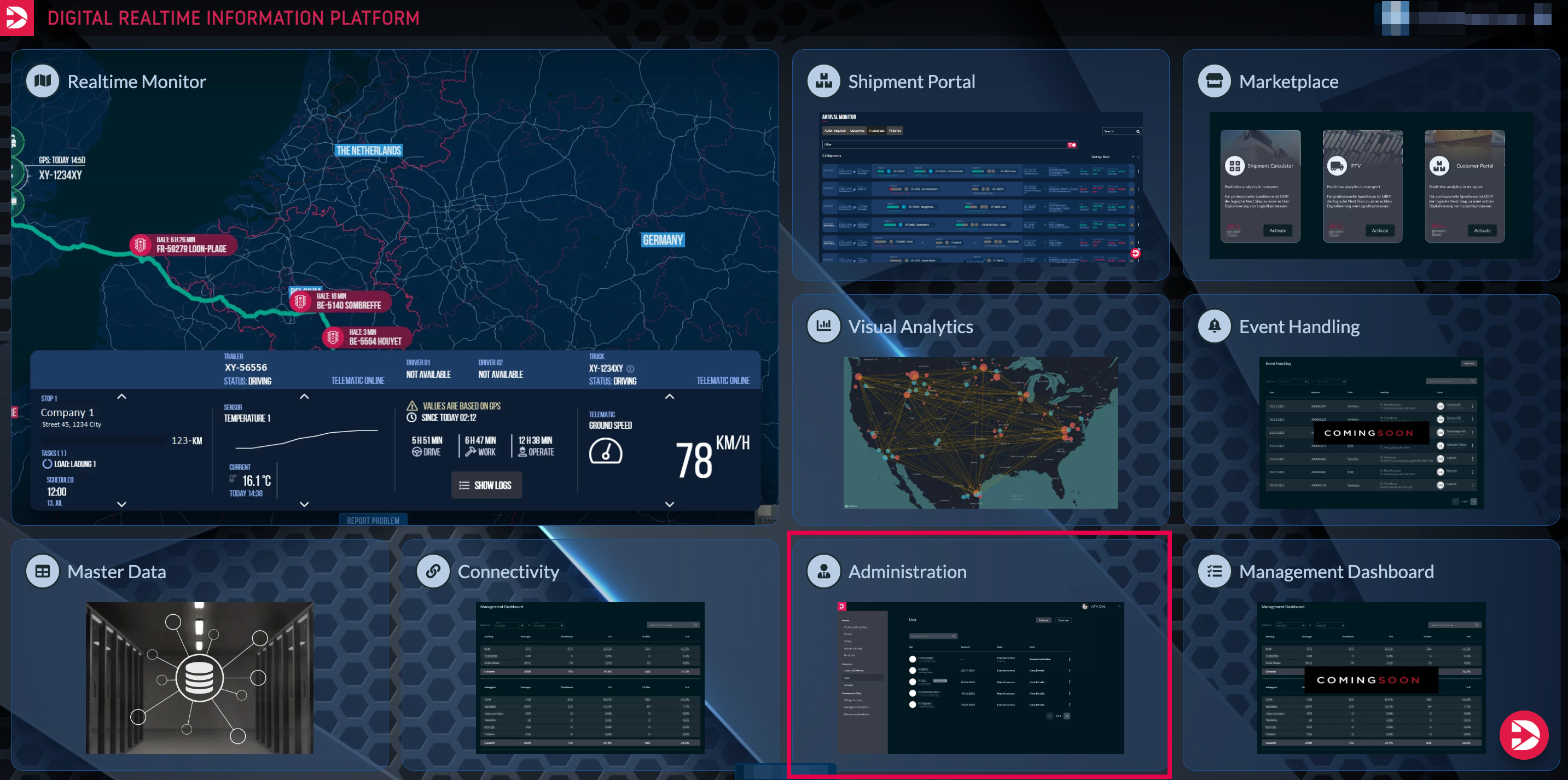Open the Visual Analytics chart icon
Viewport: 1568px width, 780px height.
point(823,326)
